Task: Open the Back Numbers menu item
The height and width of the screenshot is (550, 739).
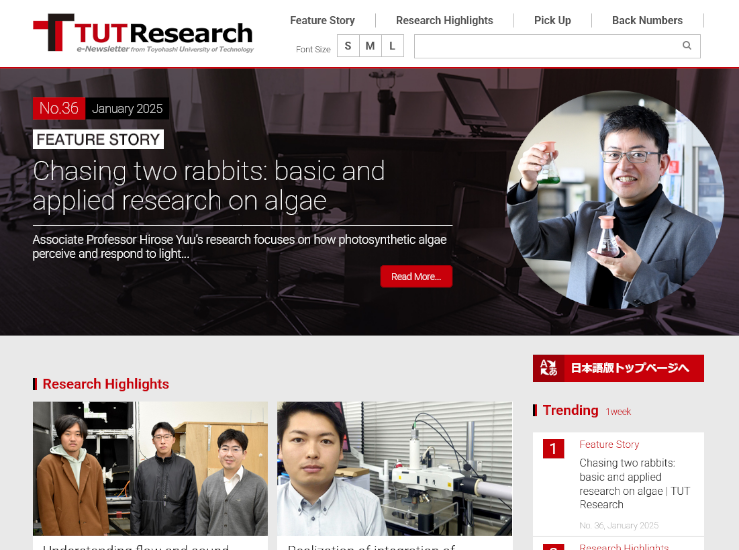Action: (x=647, y=20)
